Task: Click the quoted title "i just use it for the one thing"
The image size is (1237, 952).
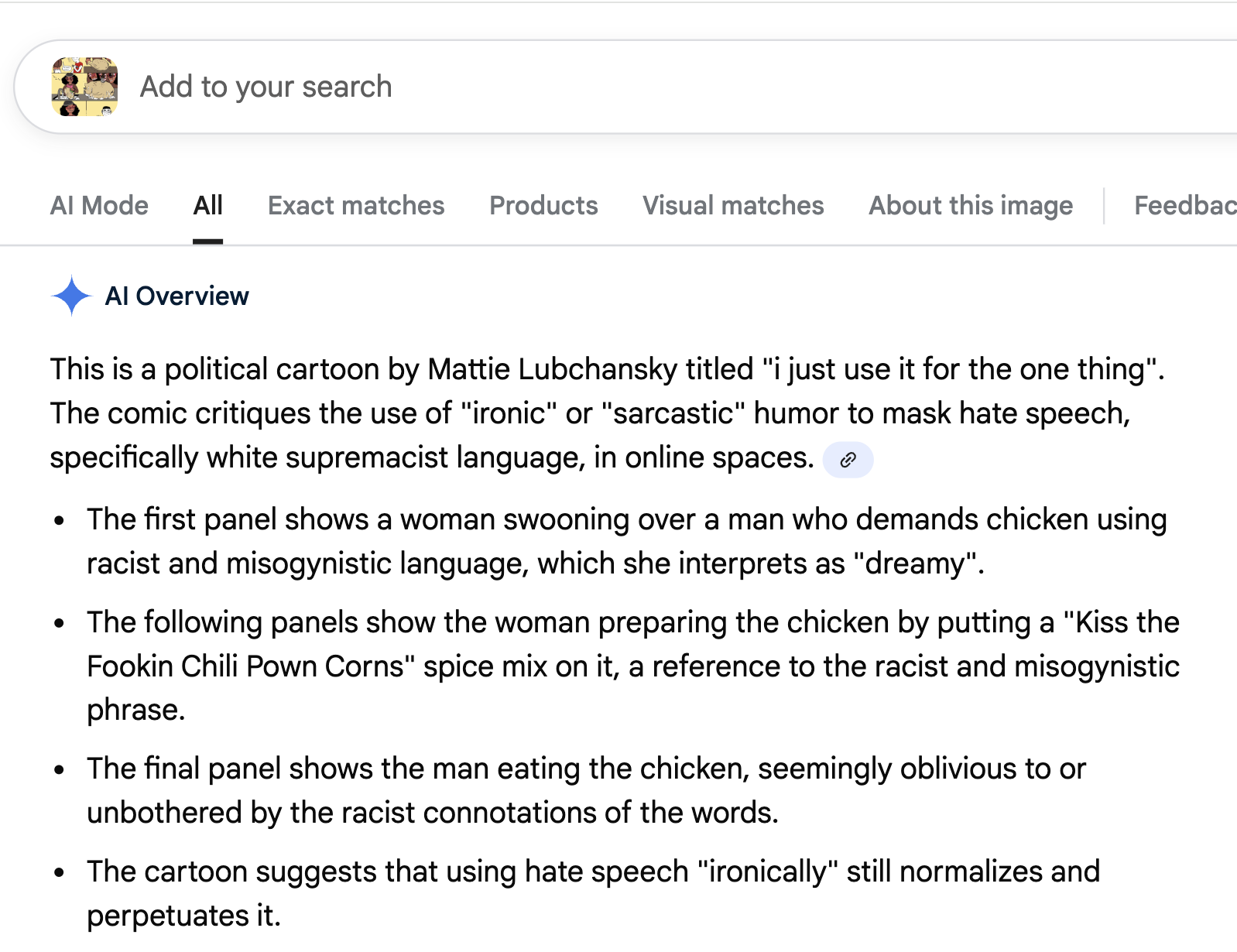Action: (959, 369)
